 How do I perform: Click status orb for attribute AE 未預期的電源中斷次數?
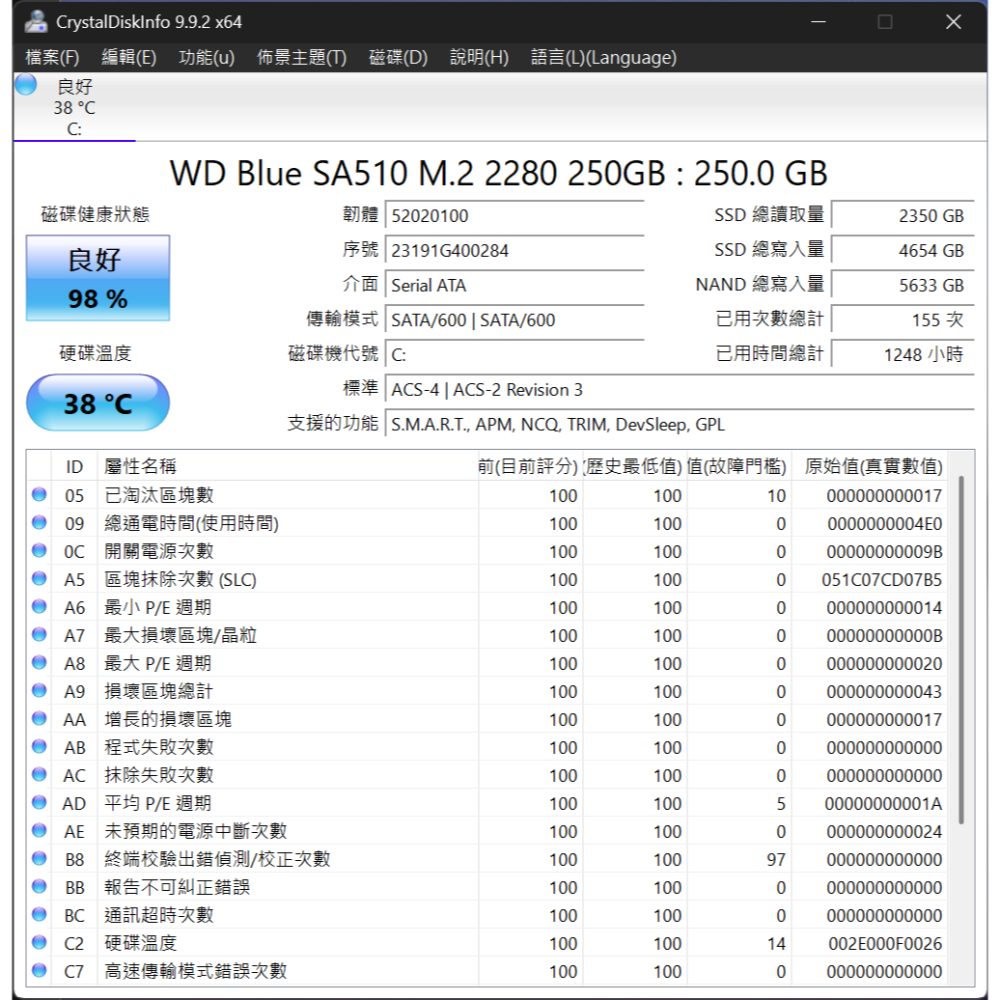click(x=39, y=830)
